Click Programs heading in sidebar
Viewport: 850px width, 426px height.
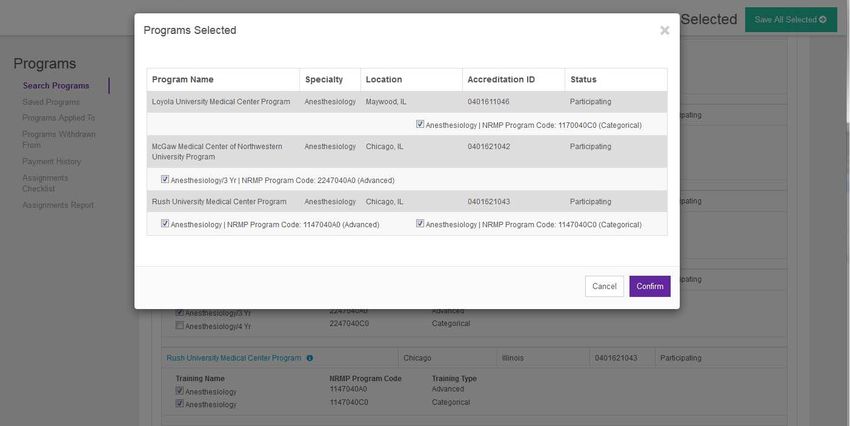tap(44, 64)
